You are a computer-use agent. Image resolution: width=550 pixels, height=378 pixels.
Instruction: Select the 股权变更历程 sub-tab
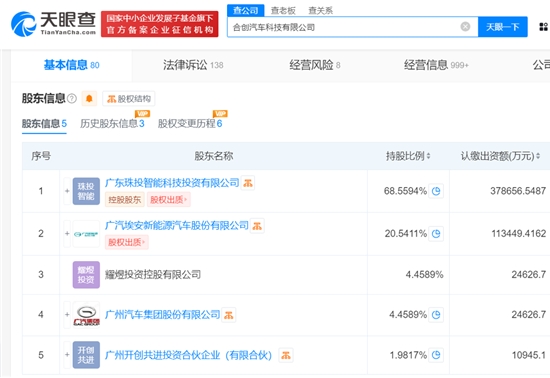pyautogui.click(x=190, y=124)
